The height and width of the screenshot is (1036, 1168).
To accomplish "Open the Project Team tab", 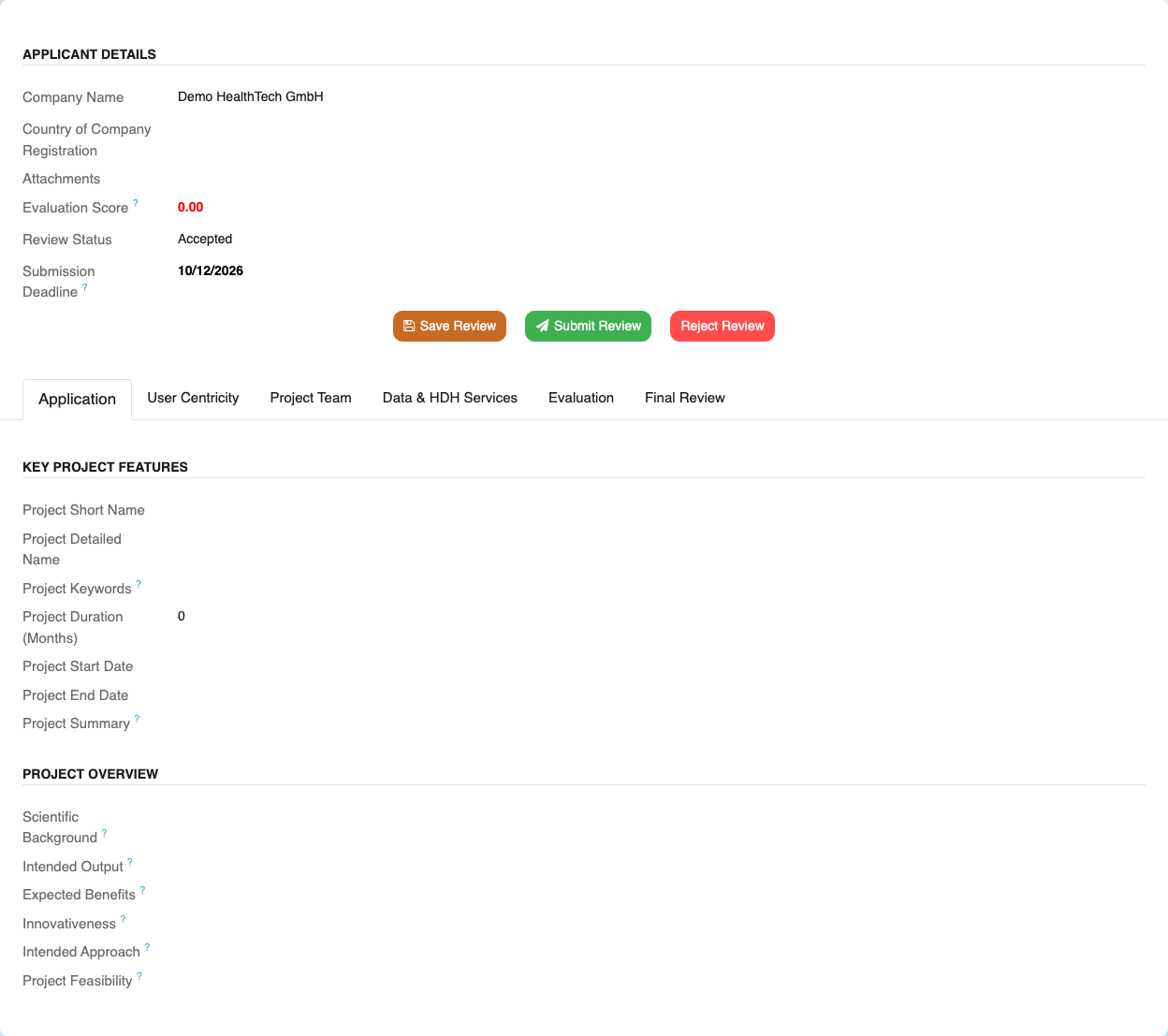I will 311,398.
